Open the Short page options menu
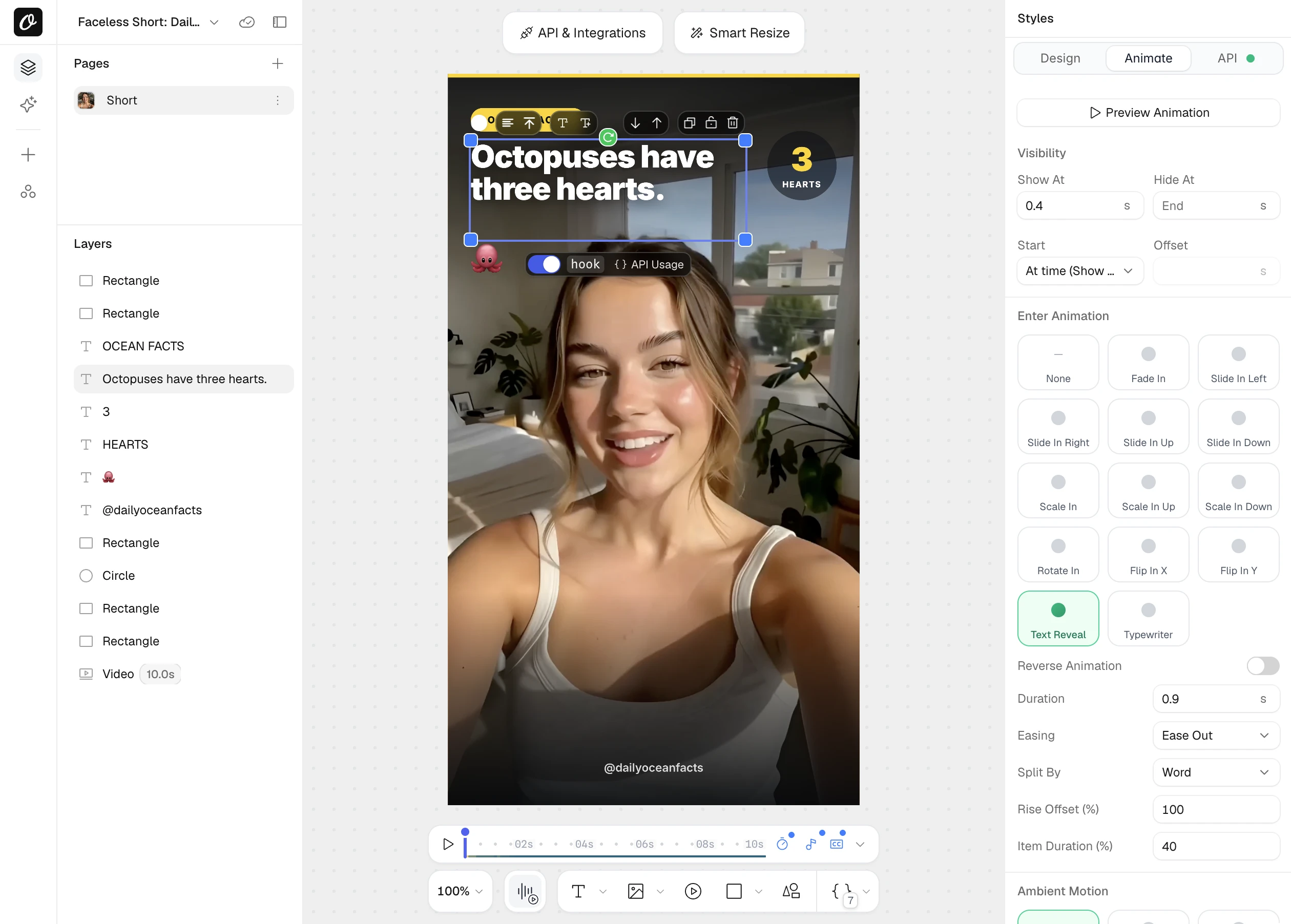The height and width of the screenshot is (924, 1291). [x=278, y=100]
